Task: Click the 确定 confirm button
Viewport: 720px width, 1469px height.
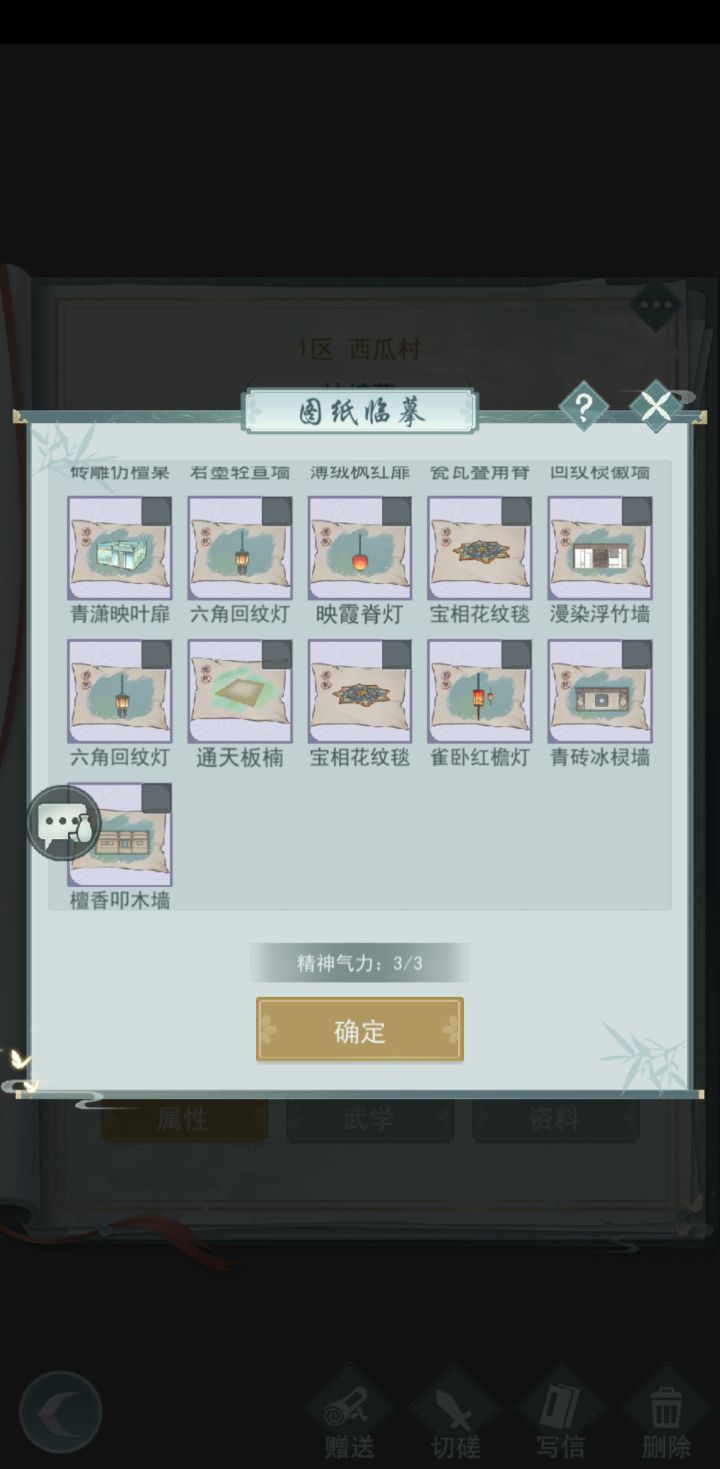Action: point(360,1030)
